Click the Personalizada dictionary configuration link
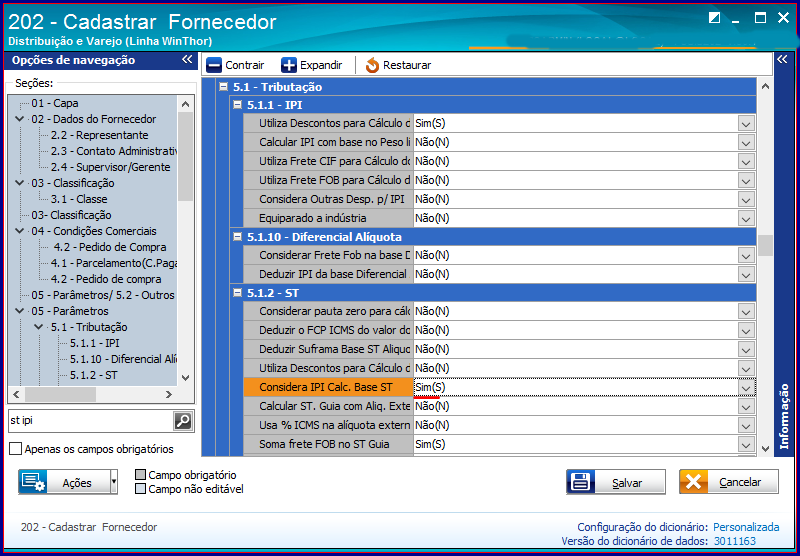This screenshot has width=800, height=556. 746,527
